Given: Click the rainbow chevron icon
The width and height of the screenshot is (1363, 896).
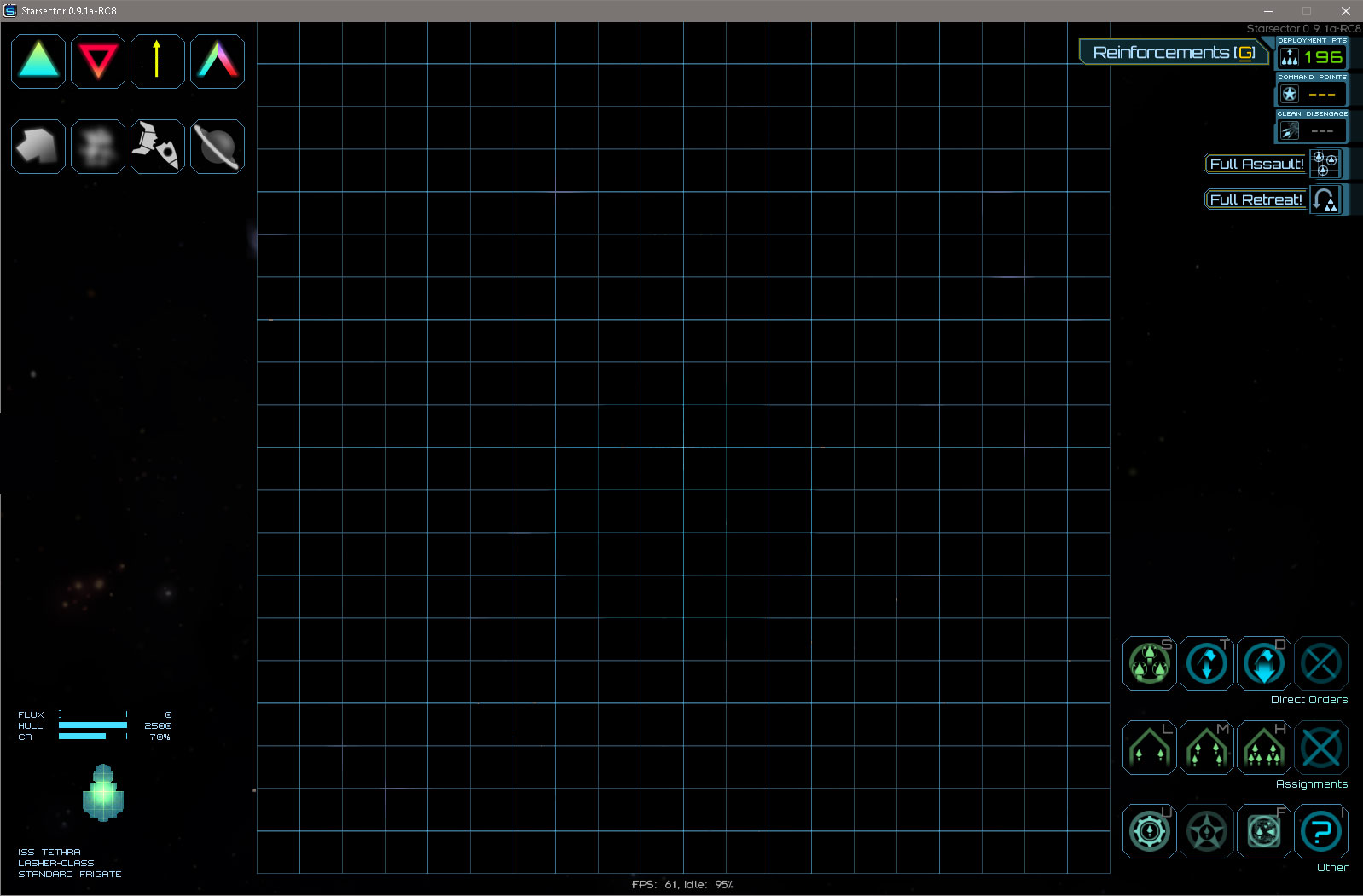Looking at the screenshot, I should point(217,61).
